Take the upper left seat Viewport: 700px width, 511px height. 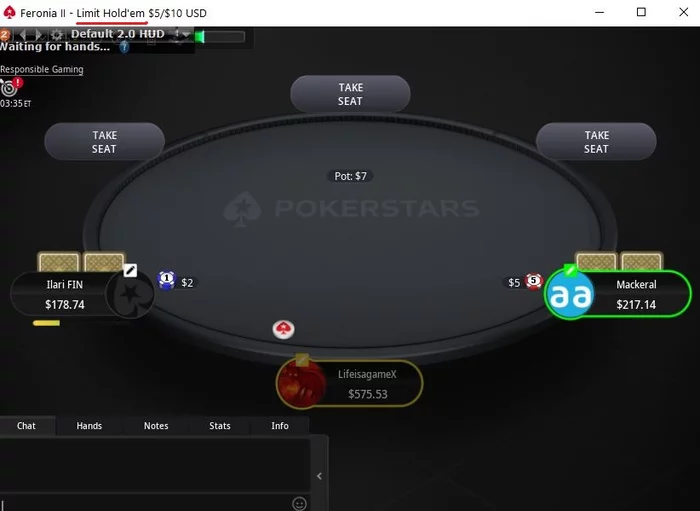point(104,142)
